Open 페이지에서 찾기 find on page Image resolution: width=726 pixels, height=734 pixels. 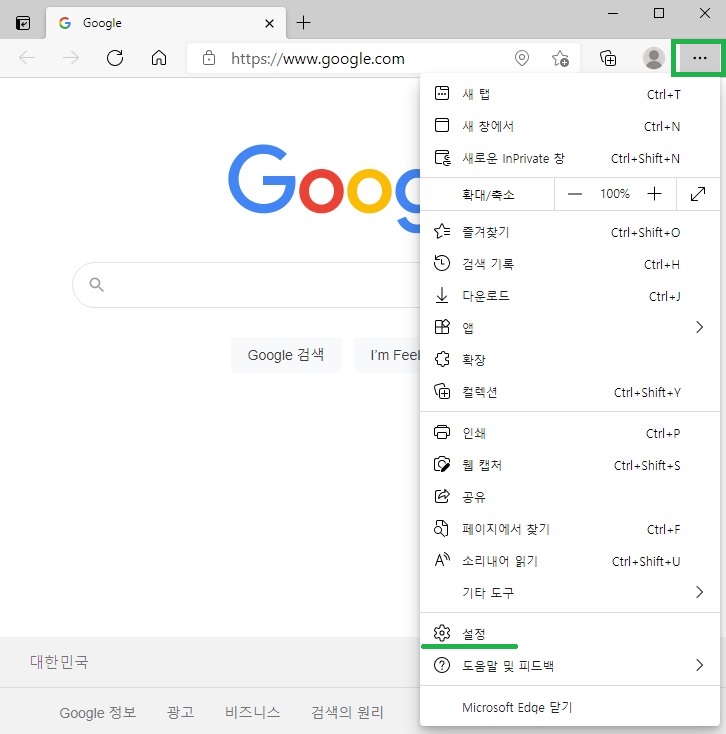[x=570, y=529]
